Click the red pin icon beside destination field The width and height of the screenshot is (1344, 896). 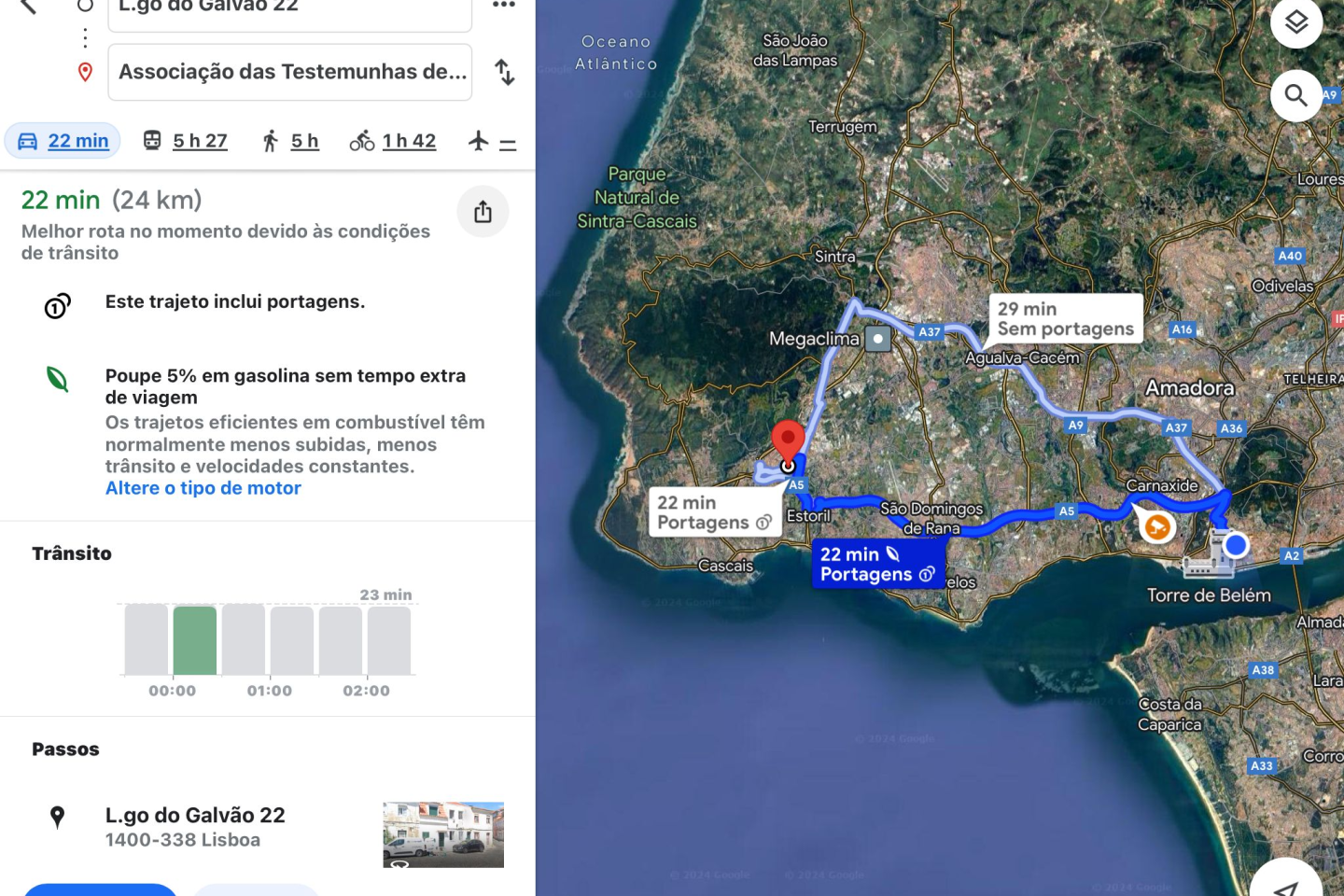pos(85,72)
